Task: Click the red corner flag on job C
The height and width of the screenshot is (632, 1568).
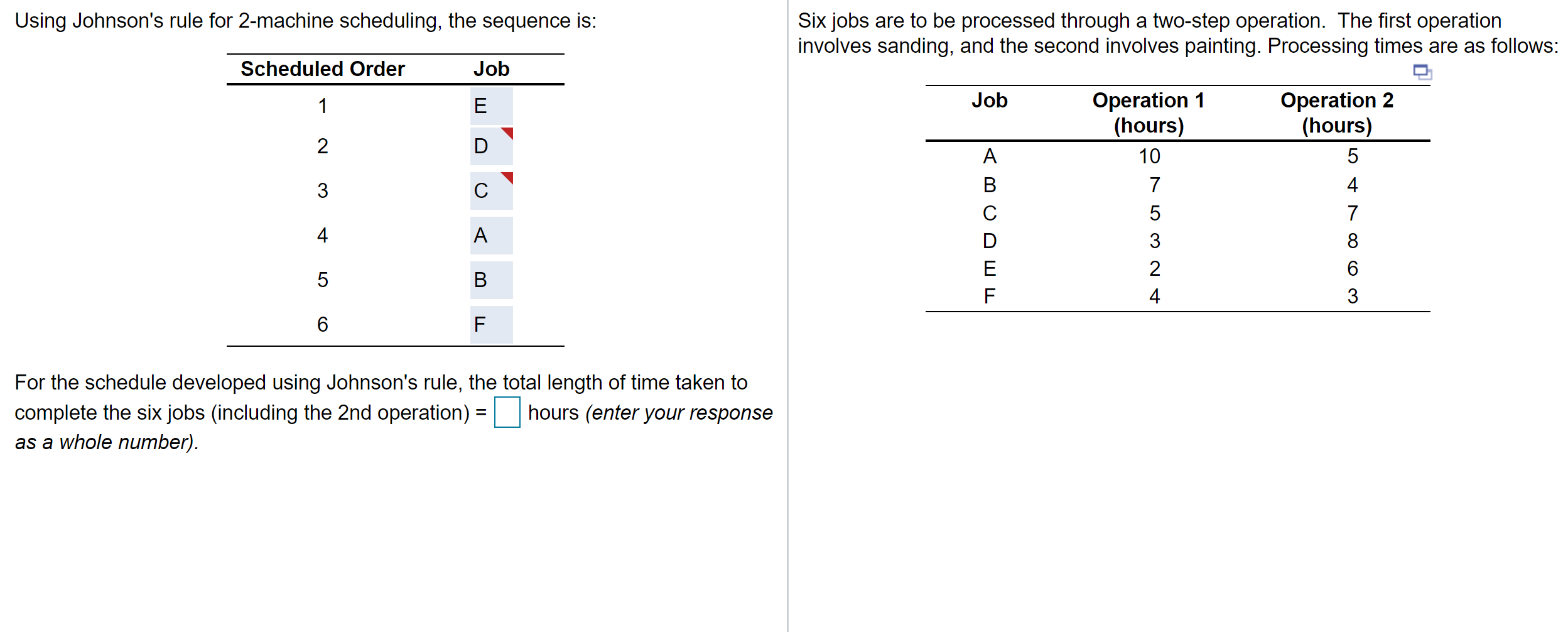Action: tap(509, 177)
